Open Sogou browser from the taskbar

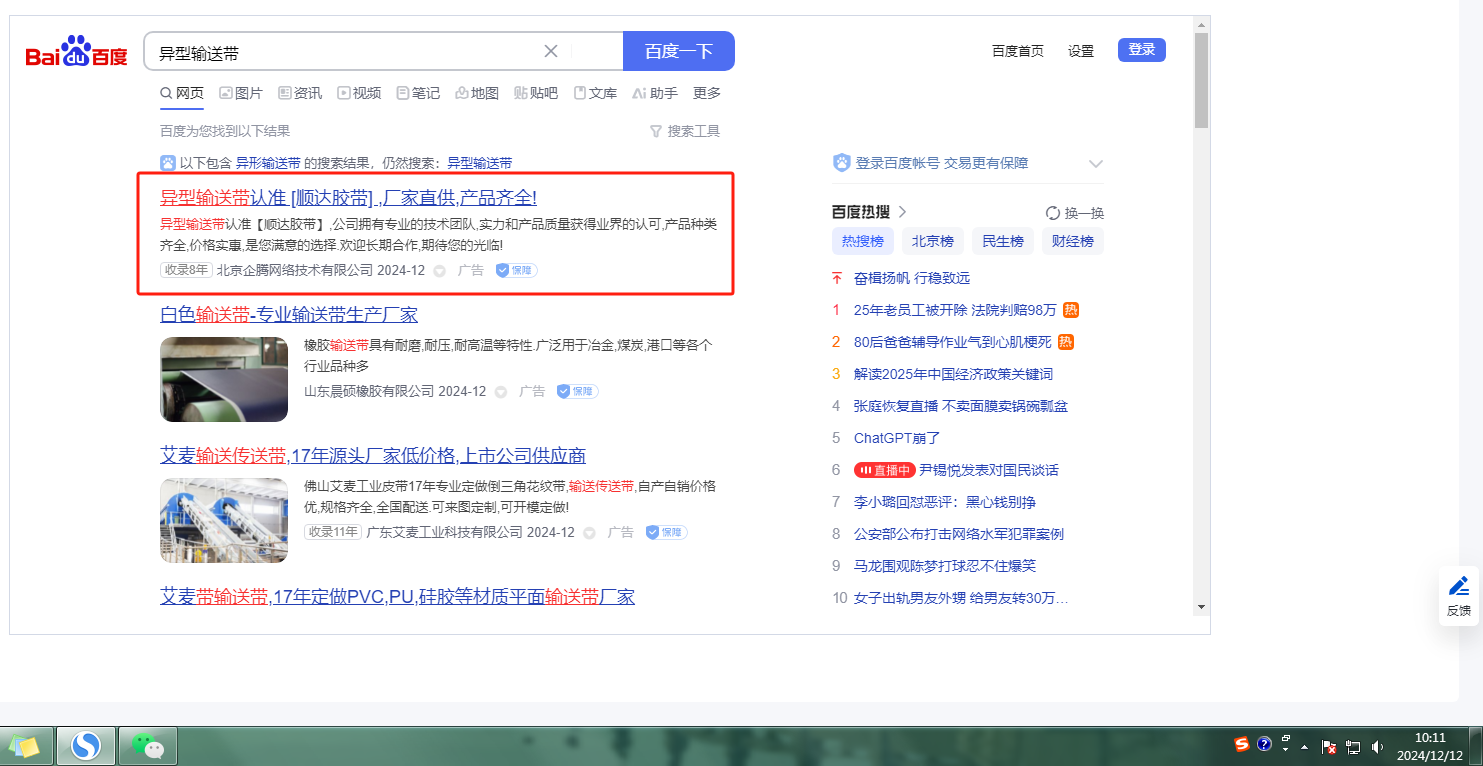pos(86,746)
